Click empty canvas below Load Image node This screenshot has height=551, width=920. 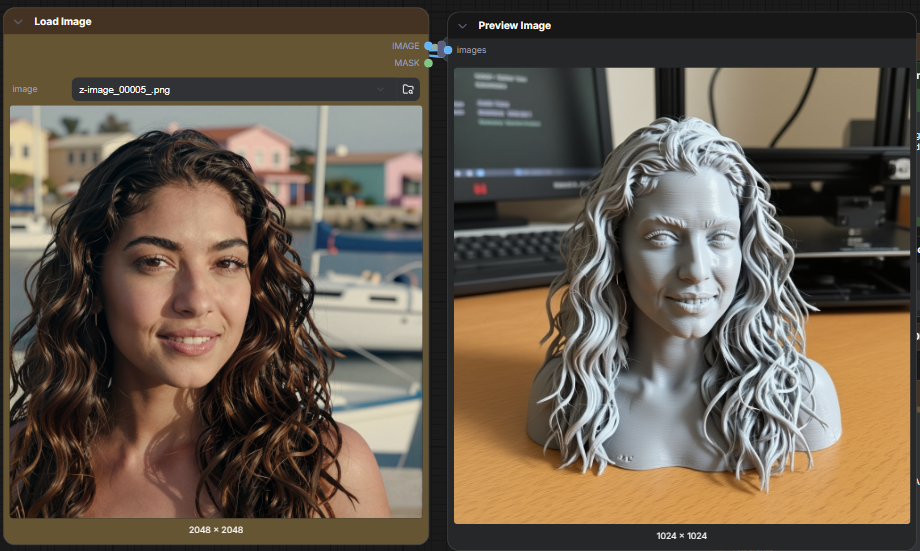[216, 548]
